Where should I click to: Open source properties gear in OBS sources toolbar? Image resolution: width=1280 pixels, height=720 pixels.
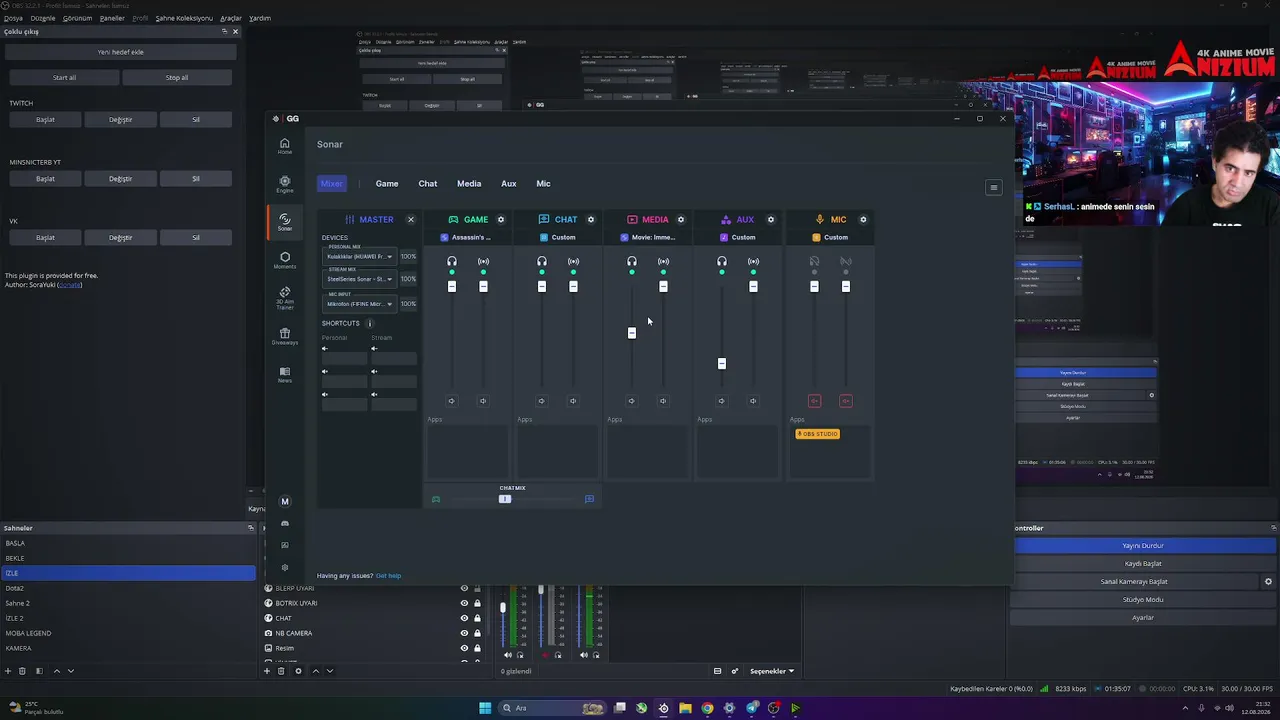click(298, 671)
